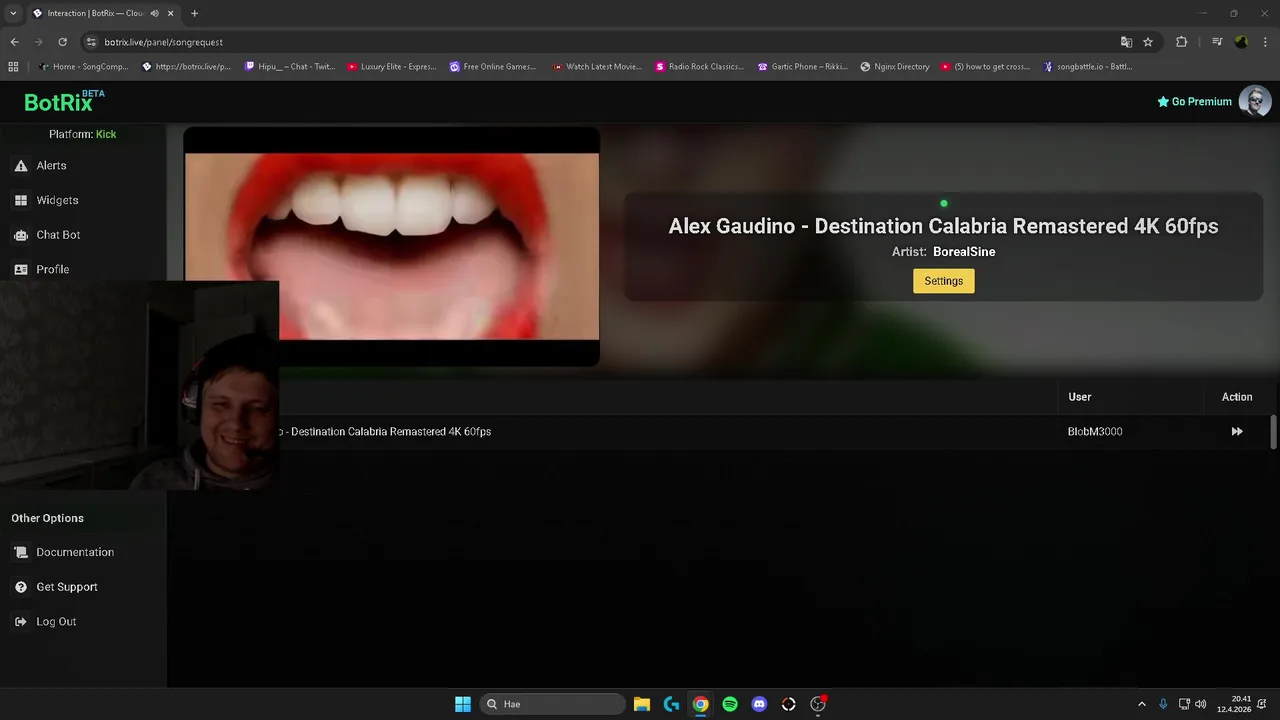Open a new browser tab
This screenshot has width=1280, height=720.
194,13
